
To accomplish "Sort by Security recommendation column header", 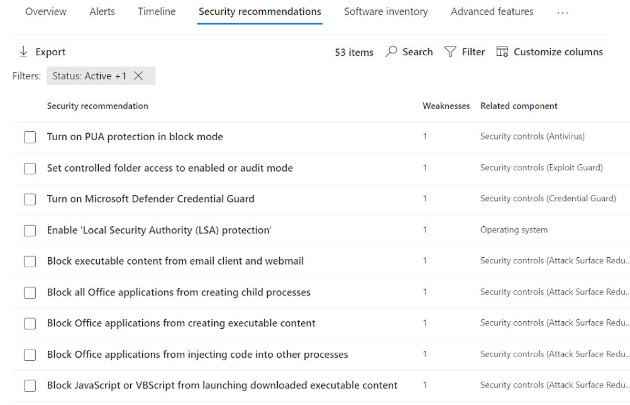I will click(97, 106).
